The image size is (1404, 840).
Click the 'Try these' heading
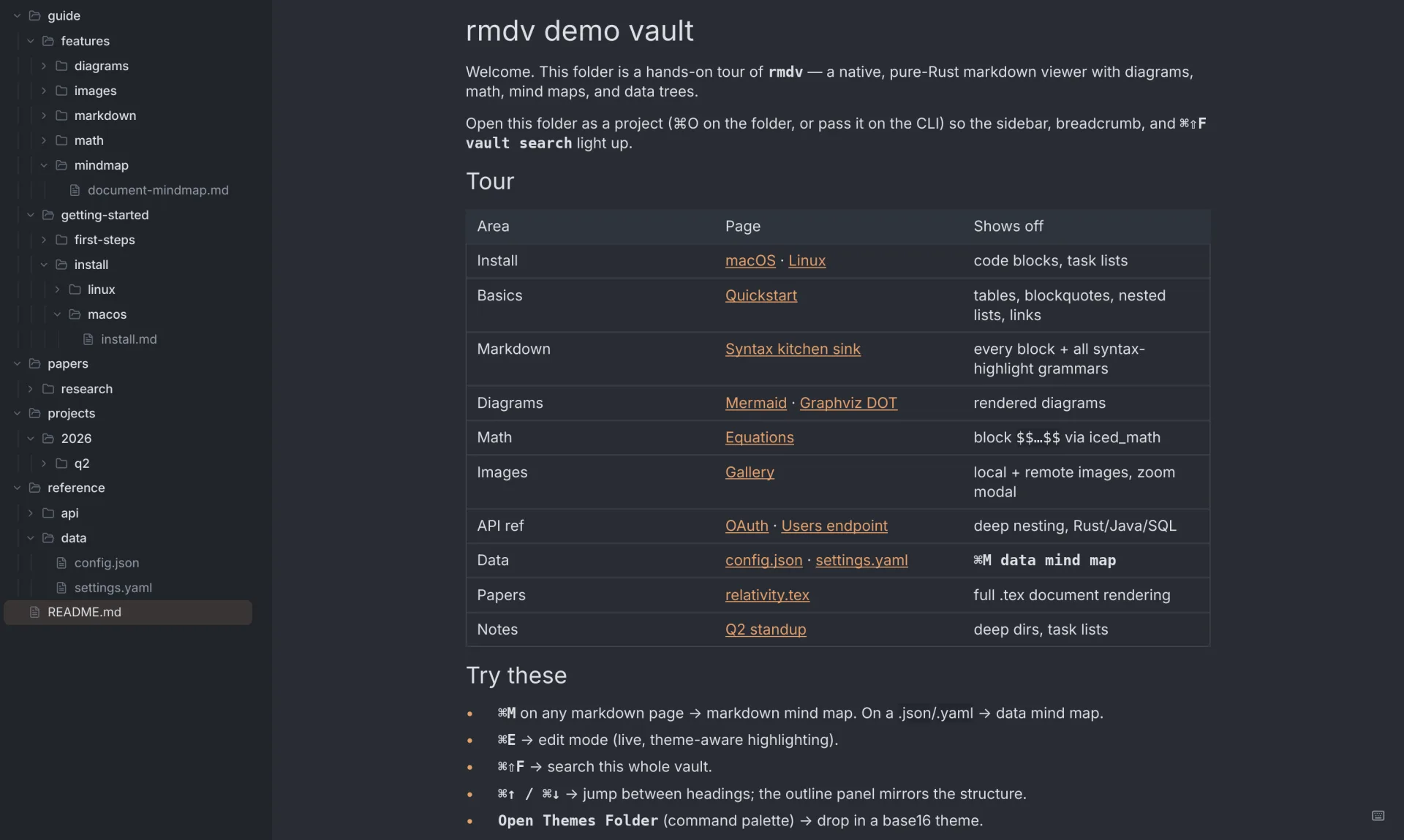coord(516,676)
